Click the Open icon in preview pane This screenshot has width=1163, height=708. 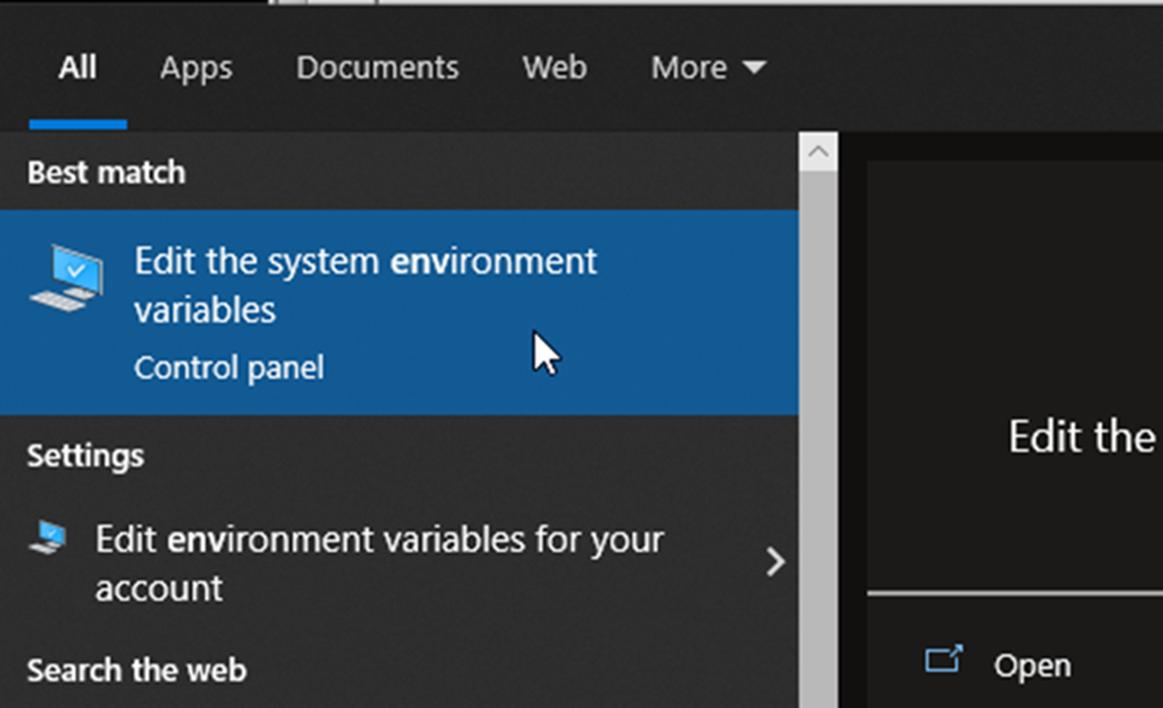[x=943, y=661]
